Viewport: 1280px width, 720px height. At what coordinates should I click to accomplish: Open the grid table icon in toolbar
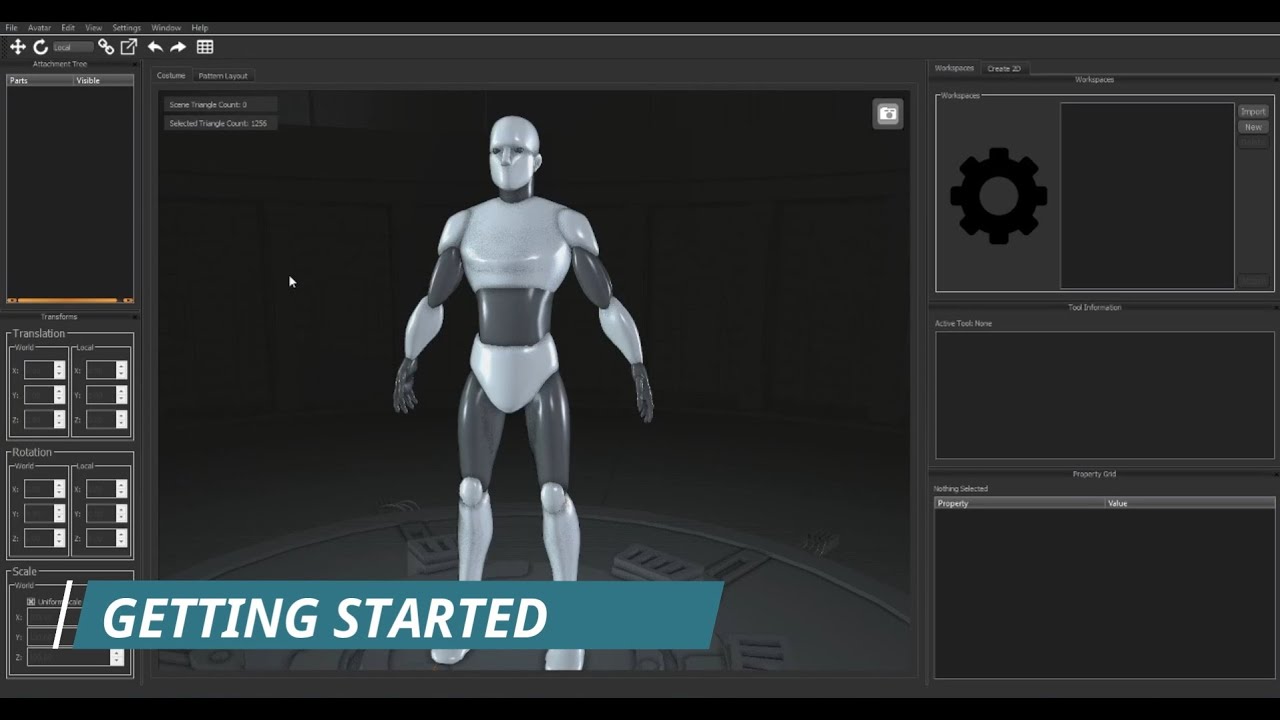pos(205,47)
